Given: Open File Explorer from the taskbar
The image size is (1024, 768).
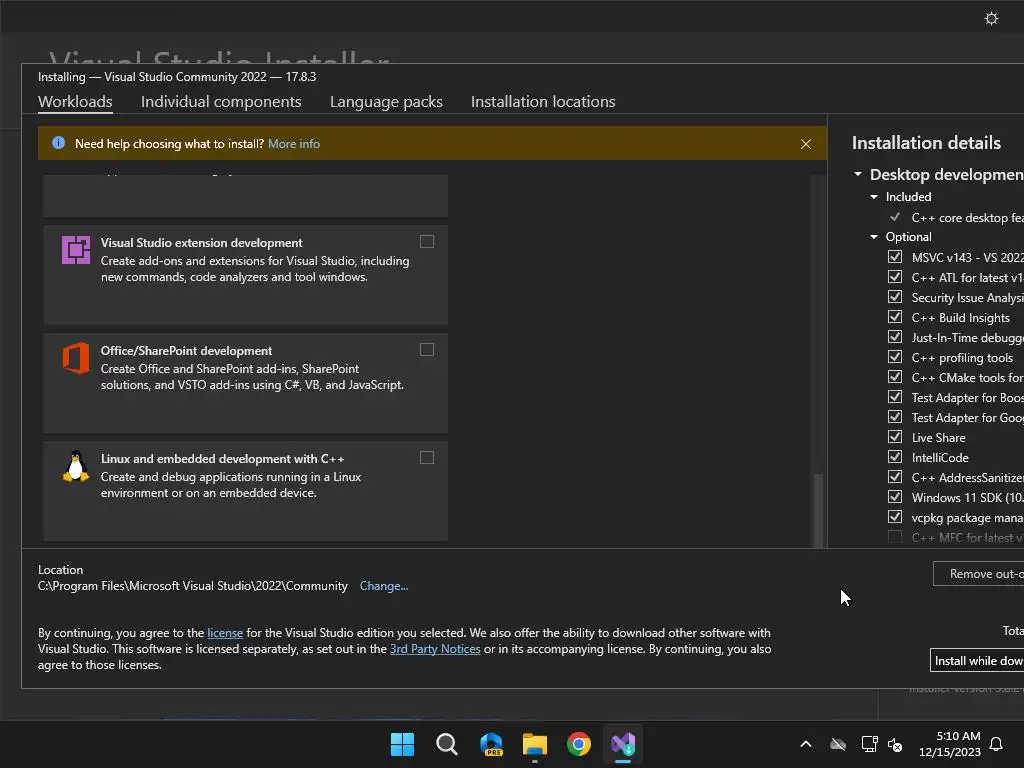Looking at the screenshot, I should coord(535,744).
